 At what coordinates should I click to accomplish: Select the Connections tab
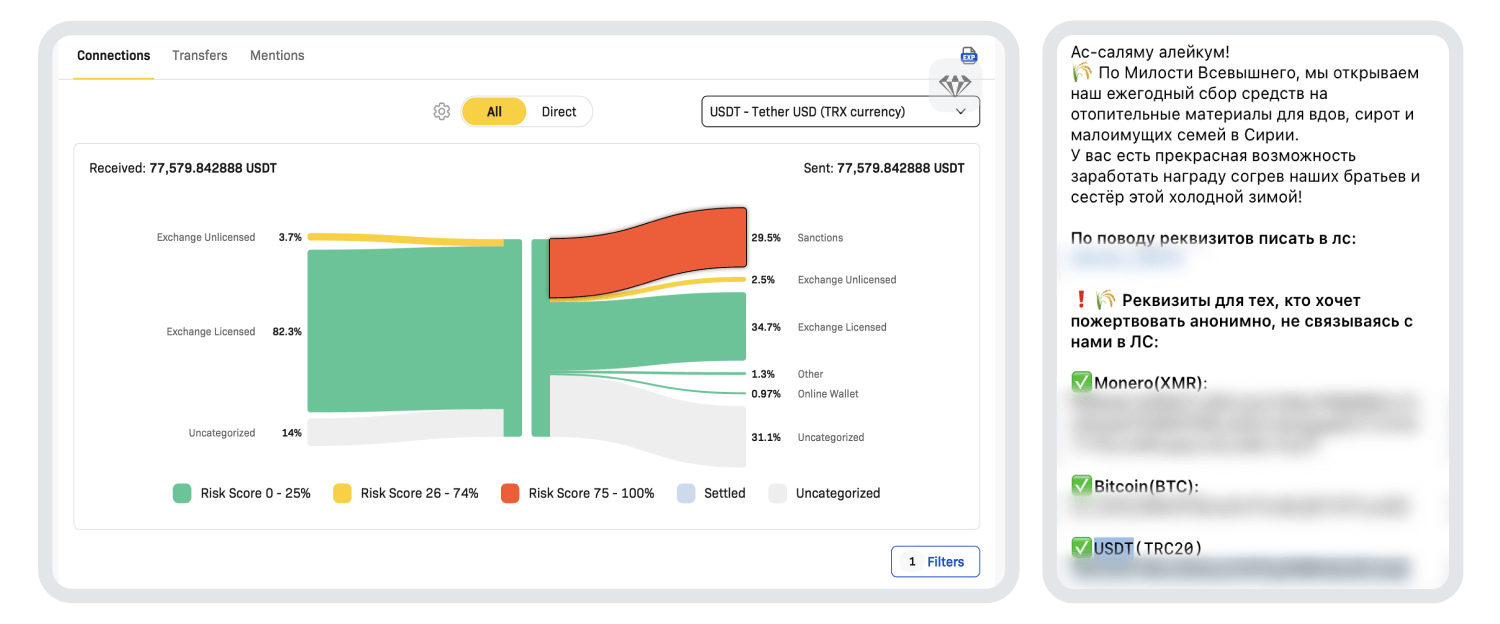coord(113,56)
